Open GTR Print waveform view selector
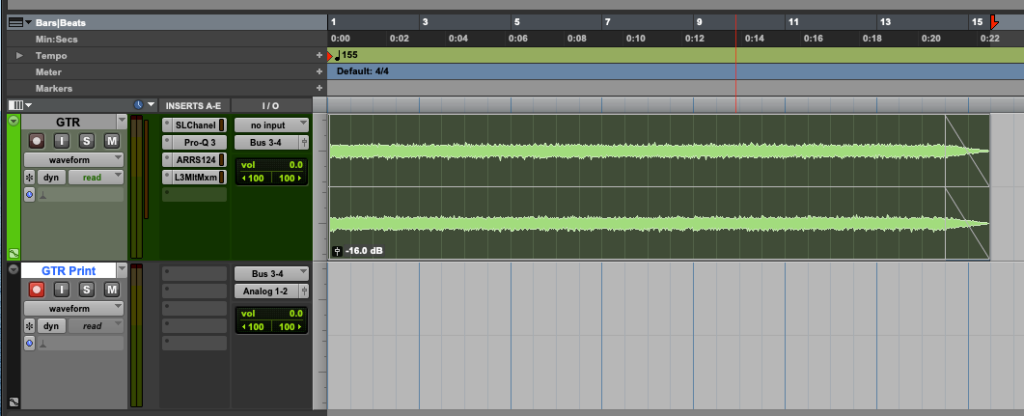This screenshot has width=1024, height=416. [x=74, y=309]
